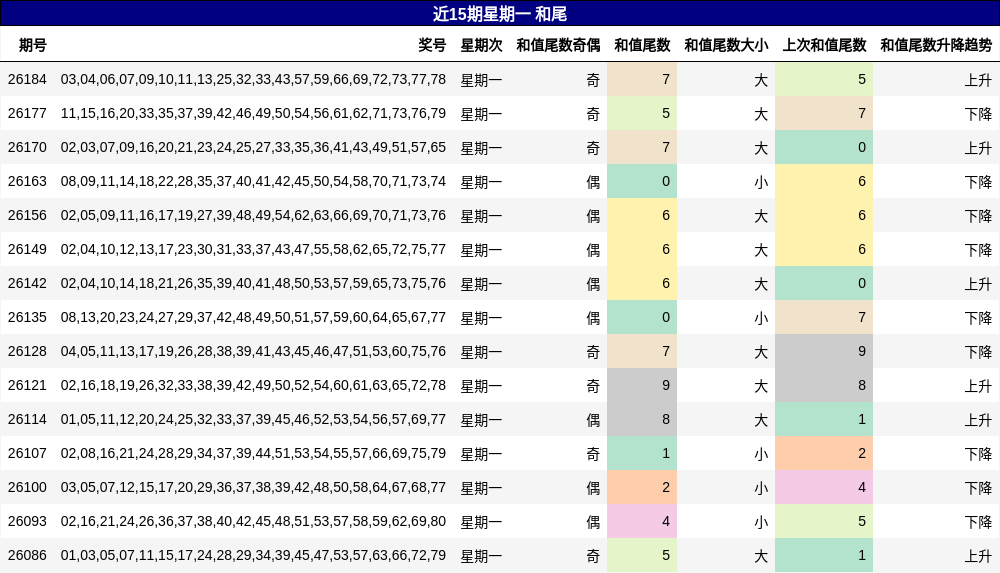The width and height of the screenshot is (1000, 573).
Task: Click period number 26142
Action: click(27, 283)
